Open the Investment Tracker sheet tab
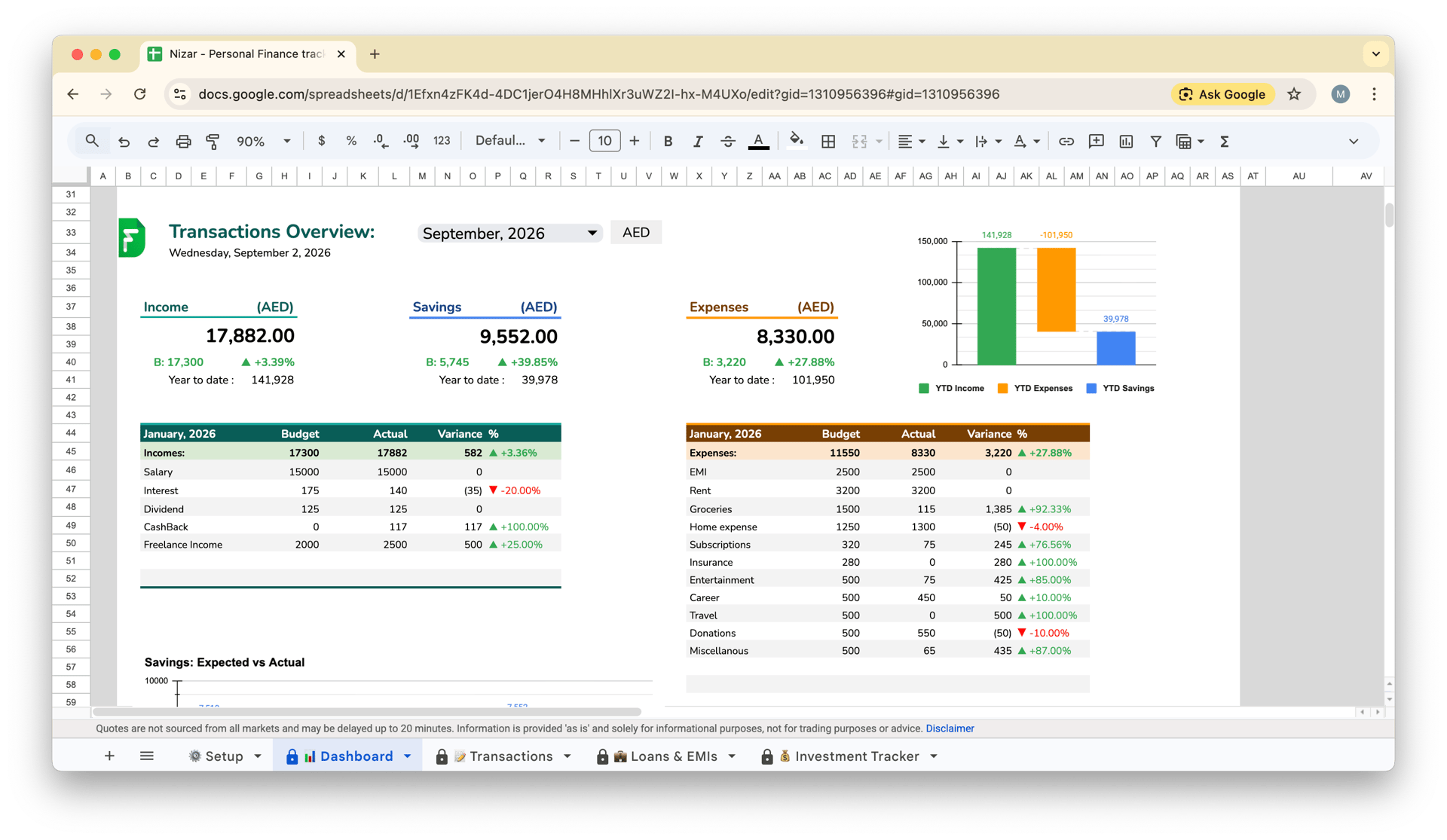Screen dimensions: 1447x840 pos(856,756)
